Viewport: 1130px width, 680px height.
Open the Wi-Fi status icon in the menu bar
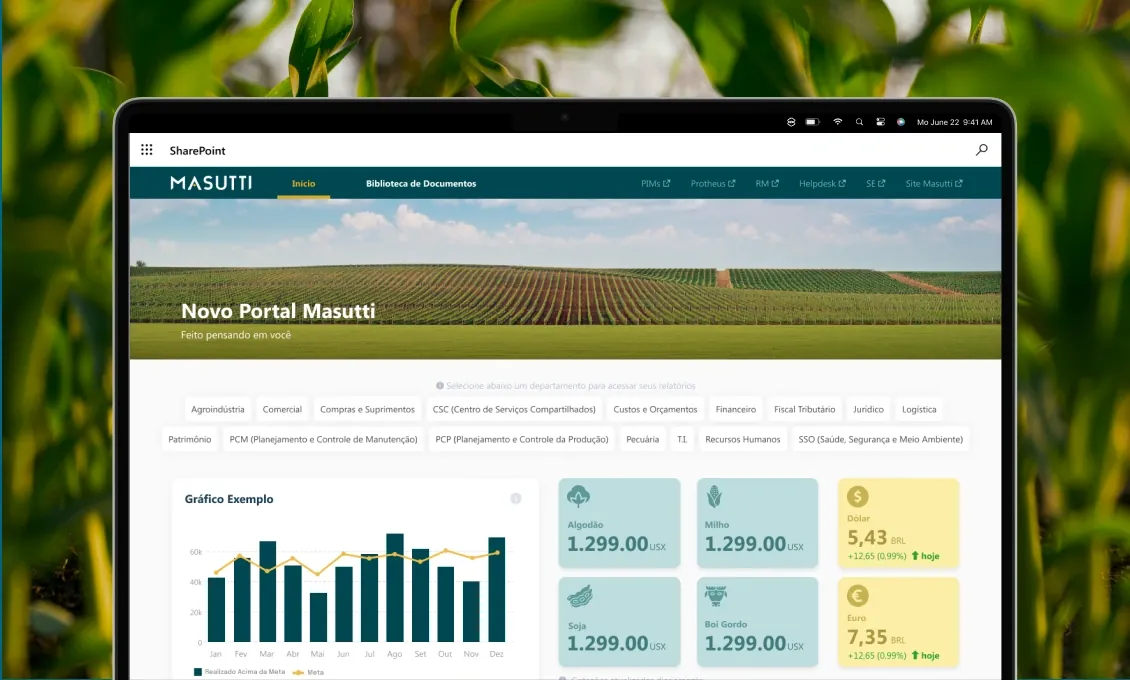point(837,122)
